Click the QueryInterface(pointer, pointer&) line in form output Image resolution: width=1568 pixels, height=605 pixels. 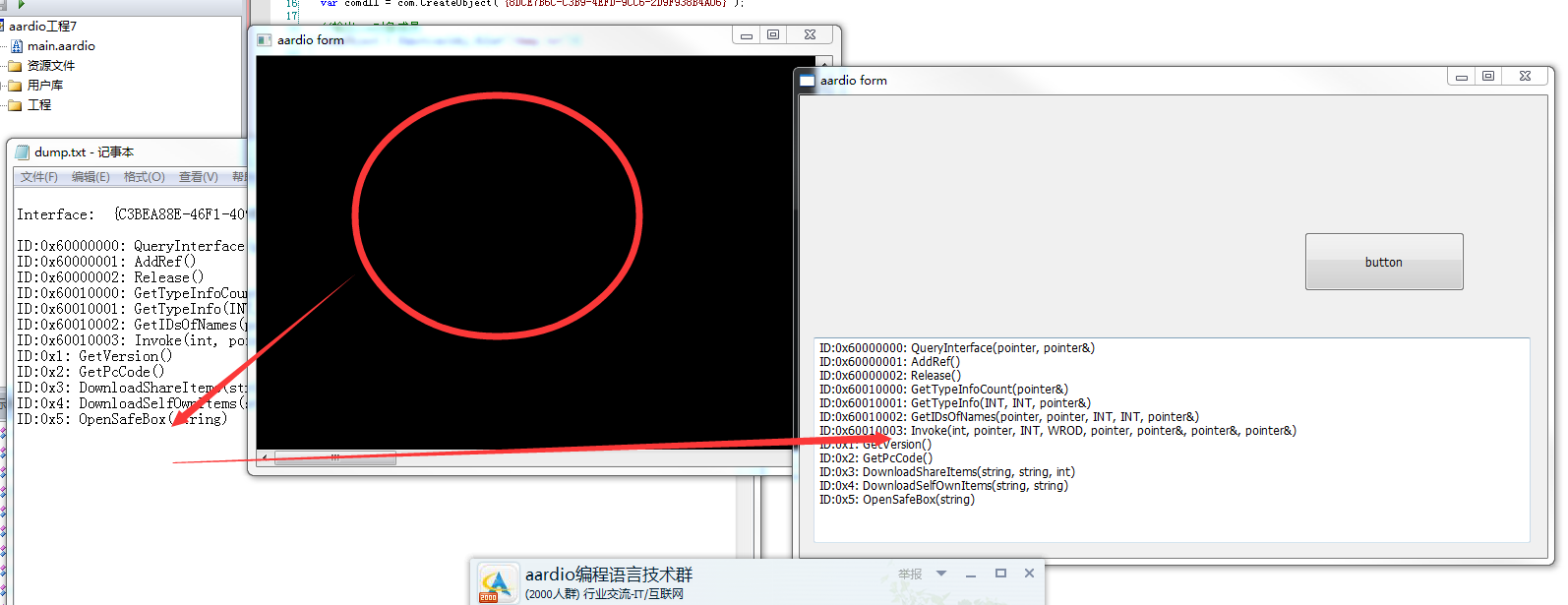pos(957,348)
